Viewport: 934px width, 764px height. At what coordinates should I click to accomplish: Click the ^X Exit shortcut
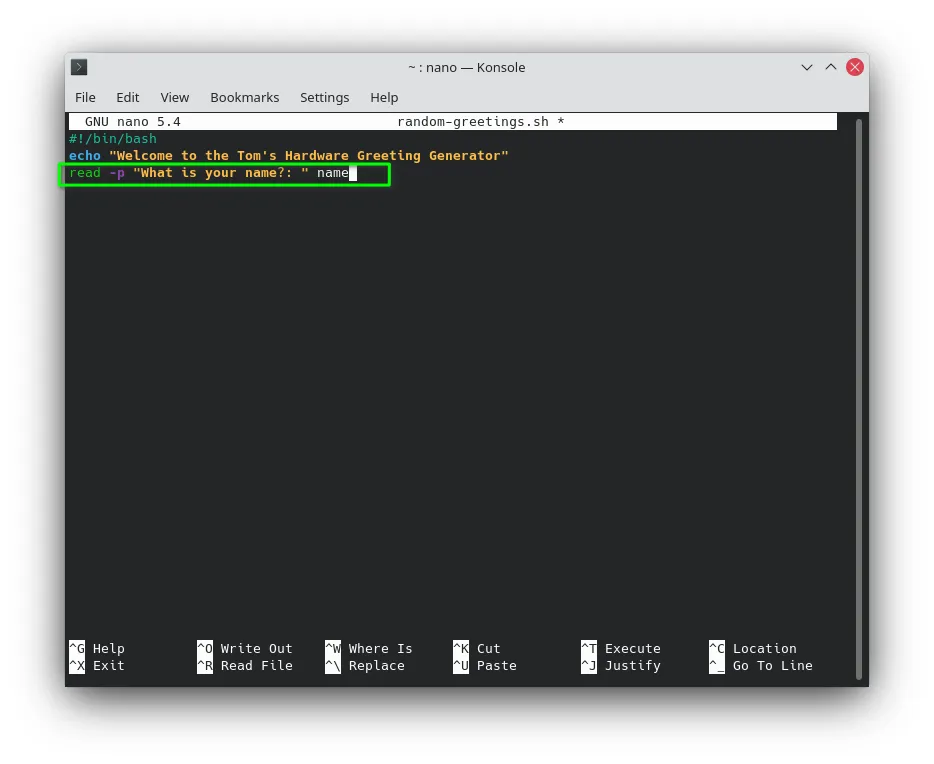pos(96,666)
